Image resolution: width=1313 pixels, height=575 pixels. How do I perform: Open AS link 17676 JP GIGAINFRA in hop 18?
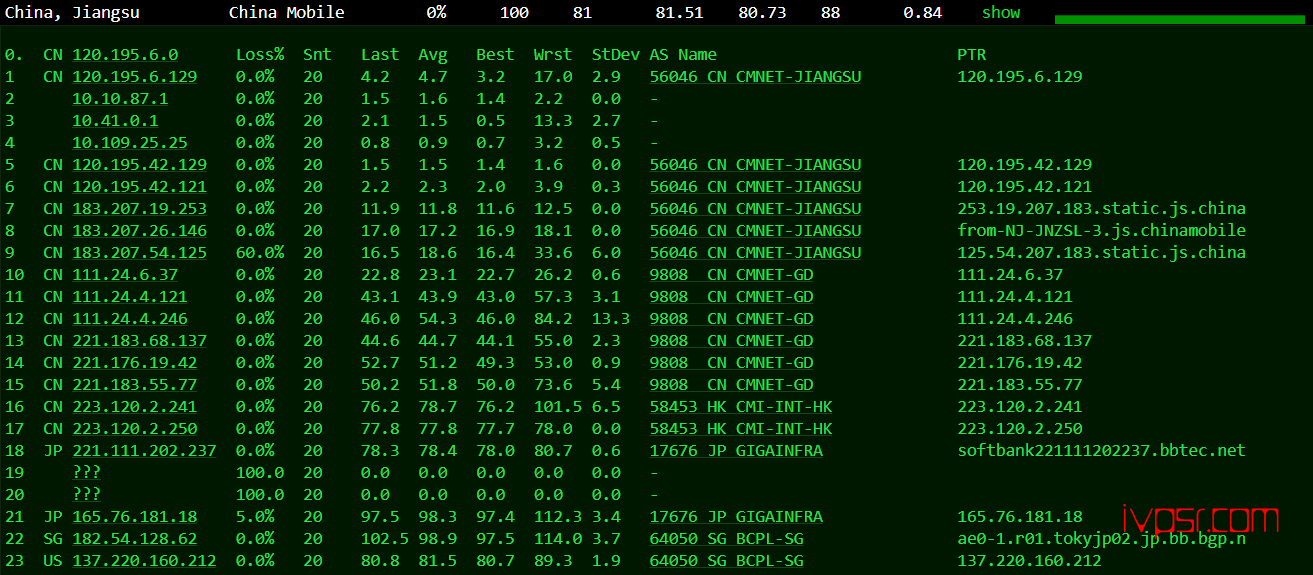click(736, 451)
